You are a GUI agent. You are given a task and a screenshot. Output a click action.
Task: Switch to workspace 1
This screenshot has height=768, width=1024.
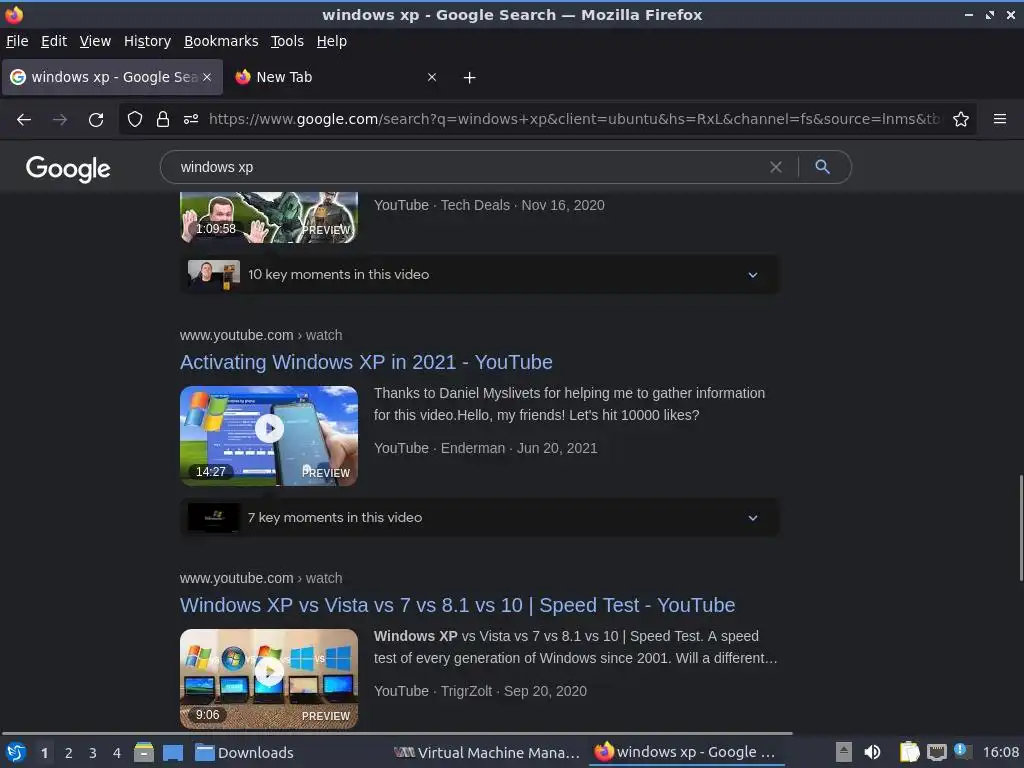coord(44,753)
